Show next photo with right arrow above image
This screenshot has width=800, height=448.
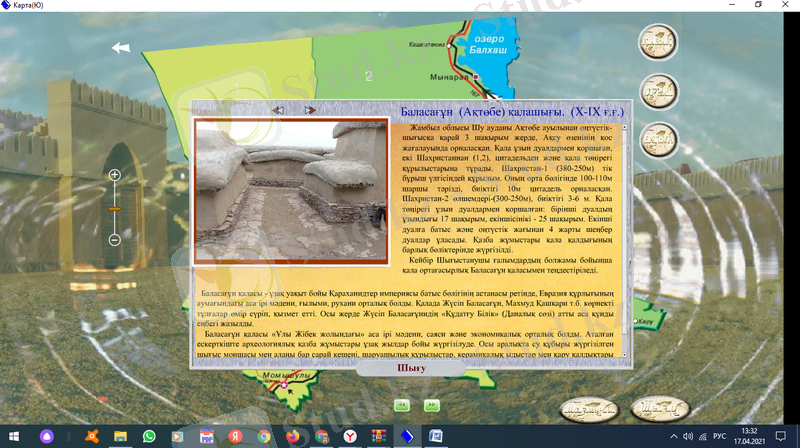point(310,110)
